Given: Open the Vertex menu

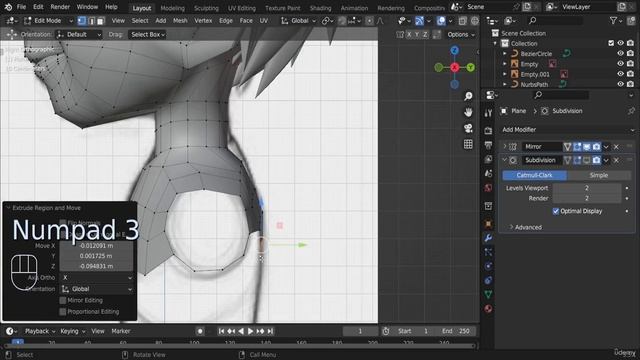Looking at the screenshot, I should pyautogui.click(x=203, y=20).
